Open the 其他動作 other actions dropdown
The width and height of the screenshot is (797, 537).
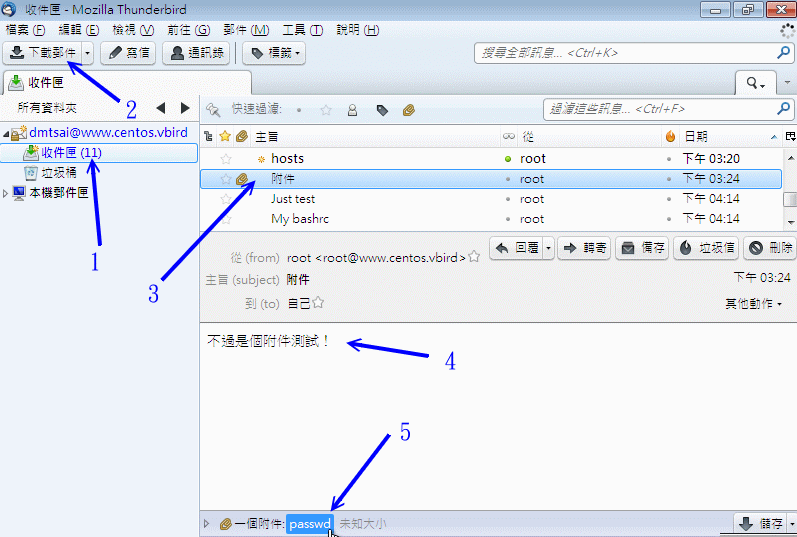(x=753, y=303)
